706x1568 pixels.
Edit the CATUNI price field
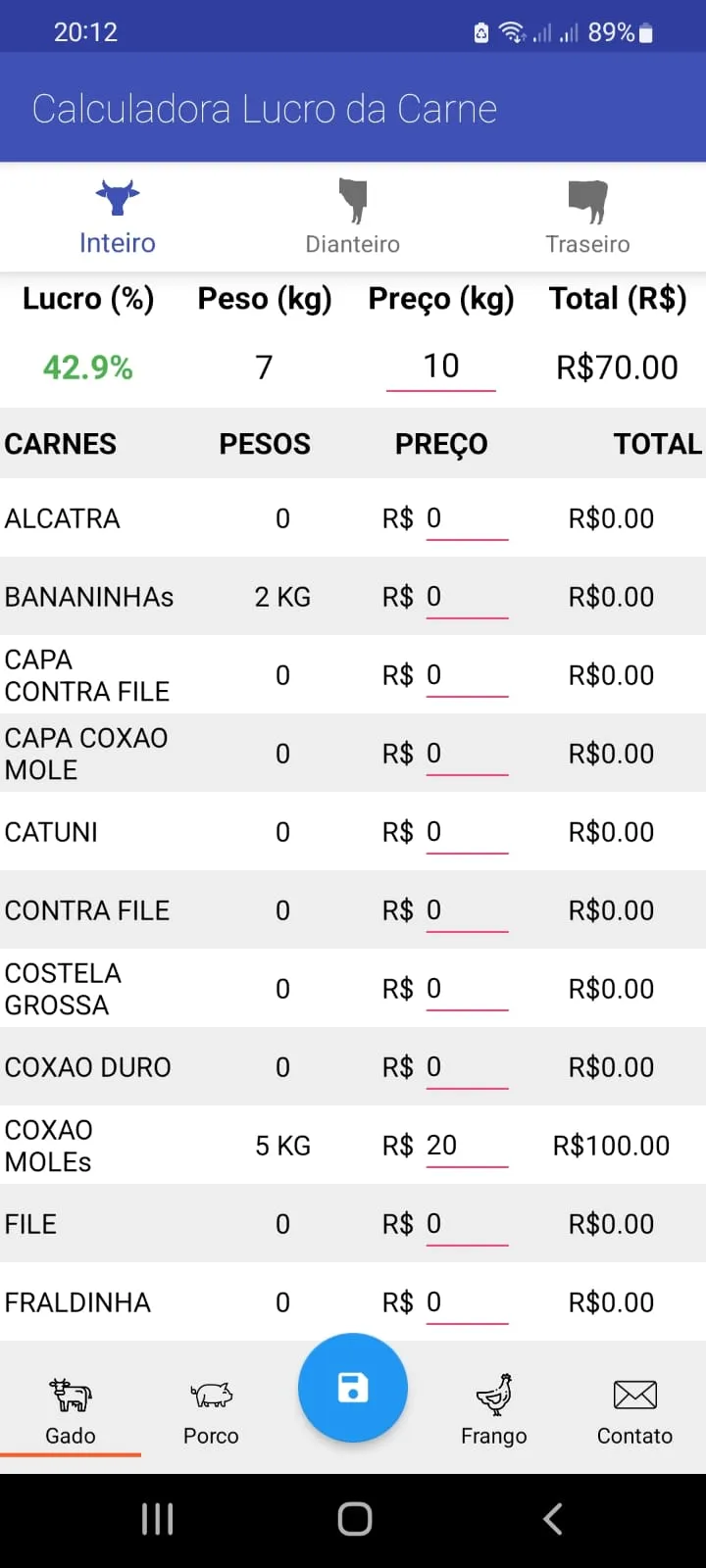(x=467, y=832)
